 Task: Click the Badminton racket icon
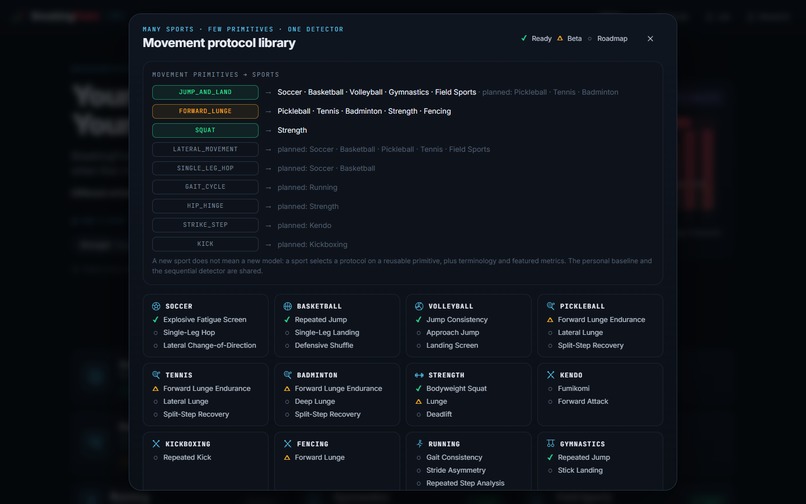(287, 375)
